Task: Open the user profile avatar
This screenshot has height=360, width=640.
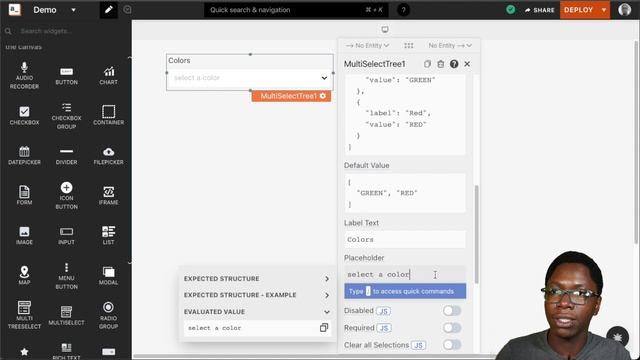Action: point(624,9)
